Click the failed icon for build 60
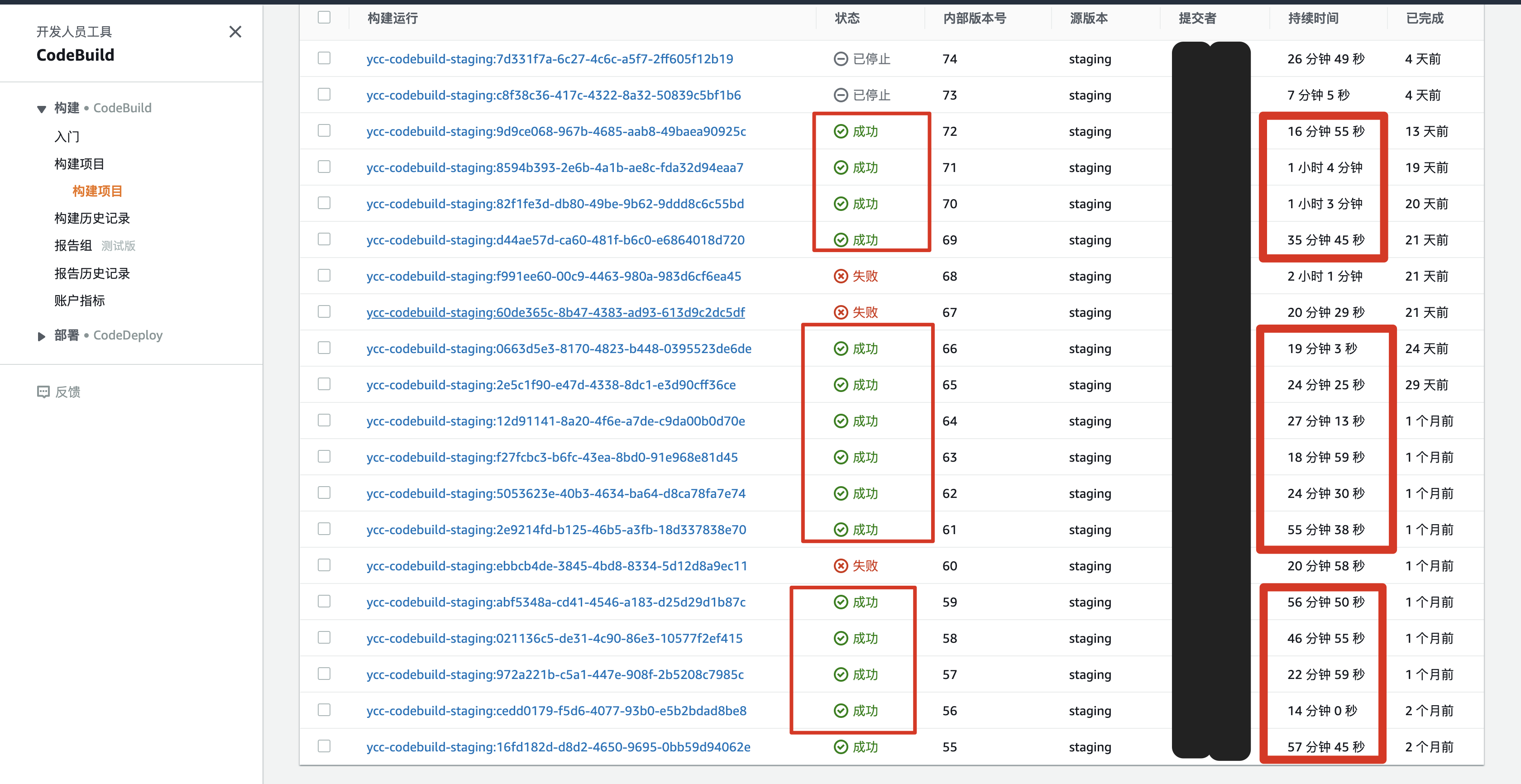The image size is (1521, 784). coord(840,566)
